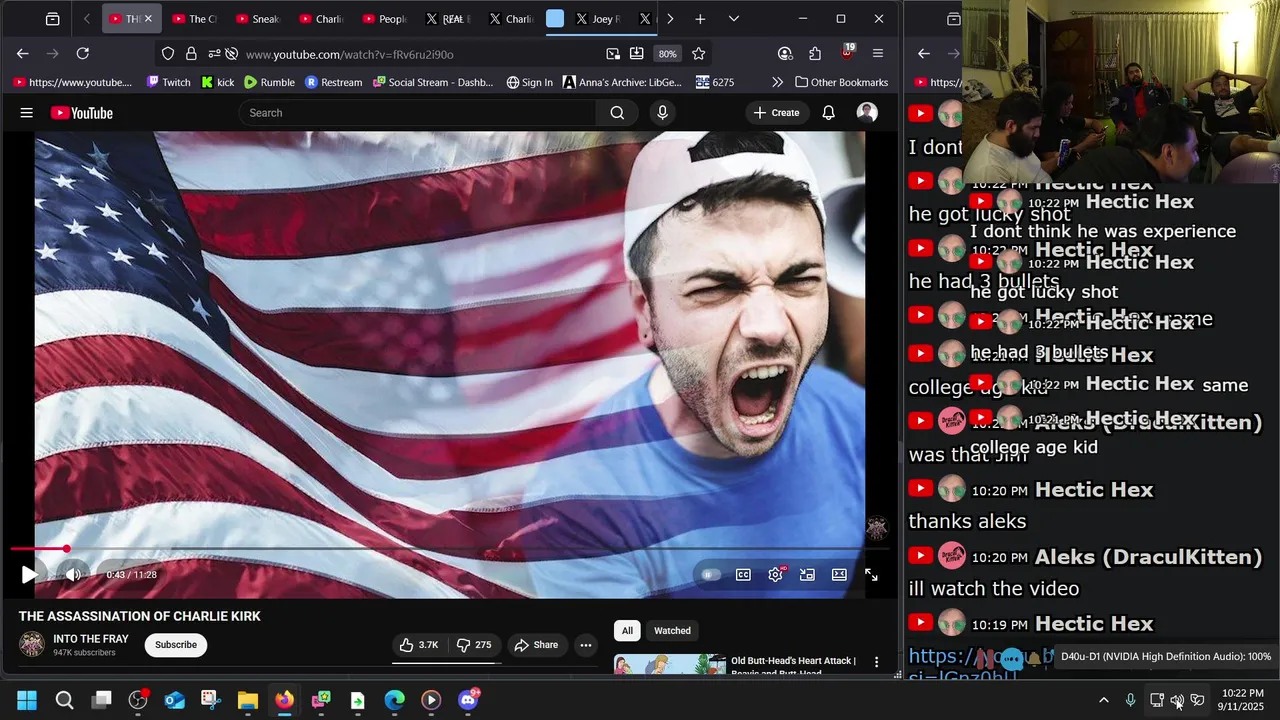Subscribe to INTO THE FRAY

tap(176, 645)
